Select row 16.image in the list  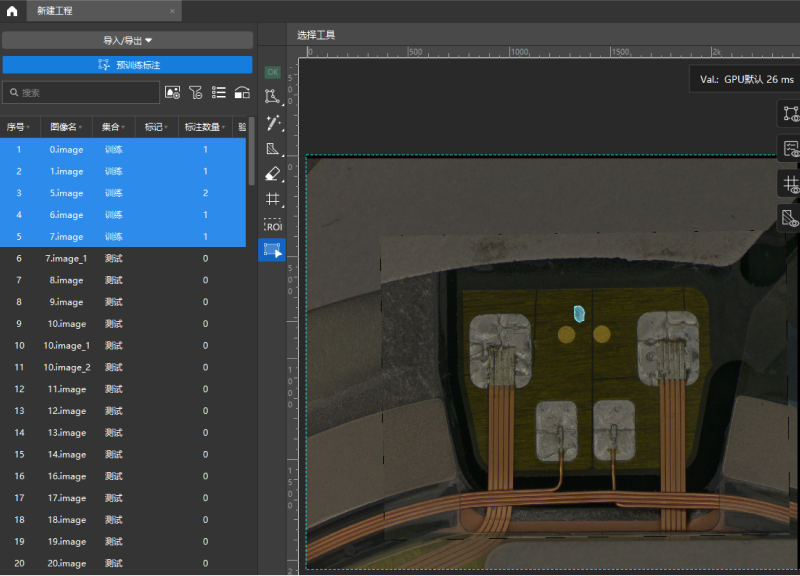tap(123, 477)
